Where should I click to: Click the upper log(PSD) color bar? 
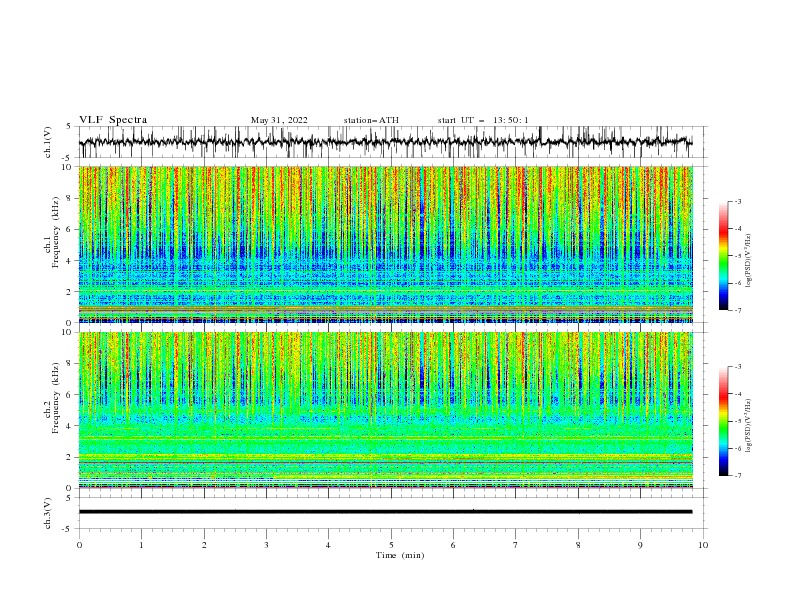[x=723, y=256]
